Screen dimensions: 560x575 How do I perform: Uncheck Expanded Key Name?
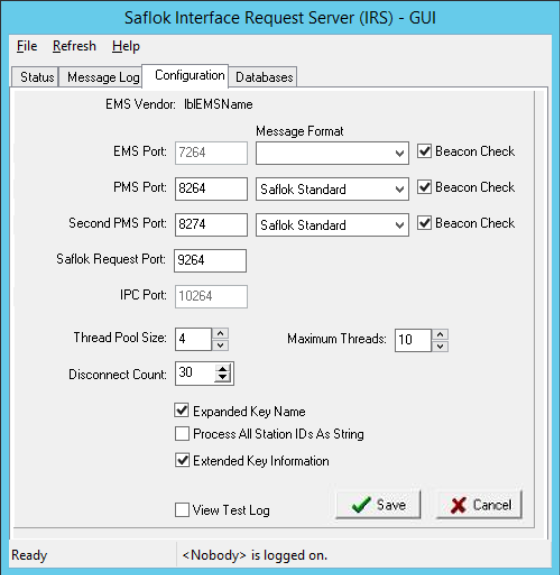(x=182, y=411)
